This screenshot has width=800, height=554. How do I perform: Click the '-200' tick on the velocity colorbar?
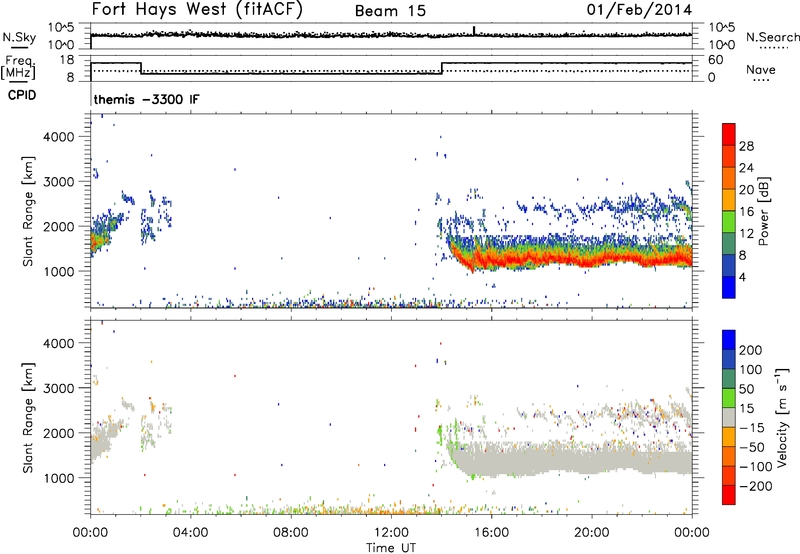click(x=755, y=486)
